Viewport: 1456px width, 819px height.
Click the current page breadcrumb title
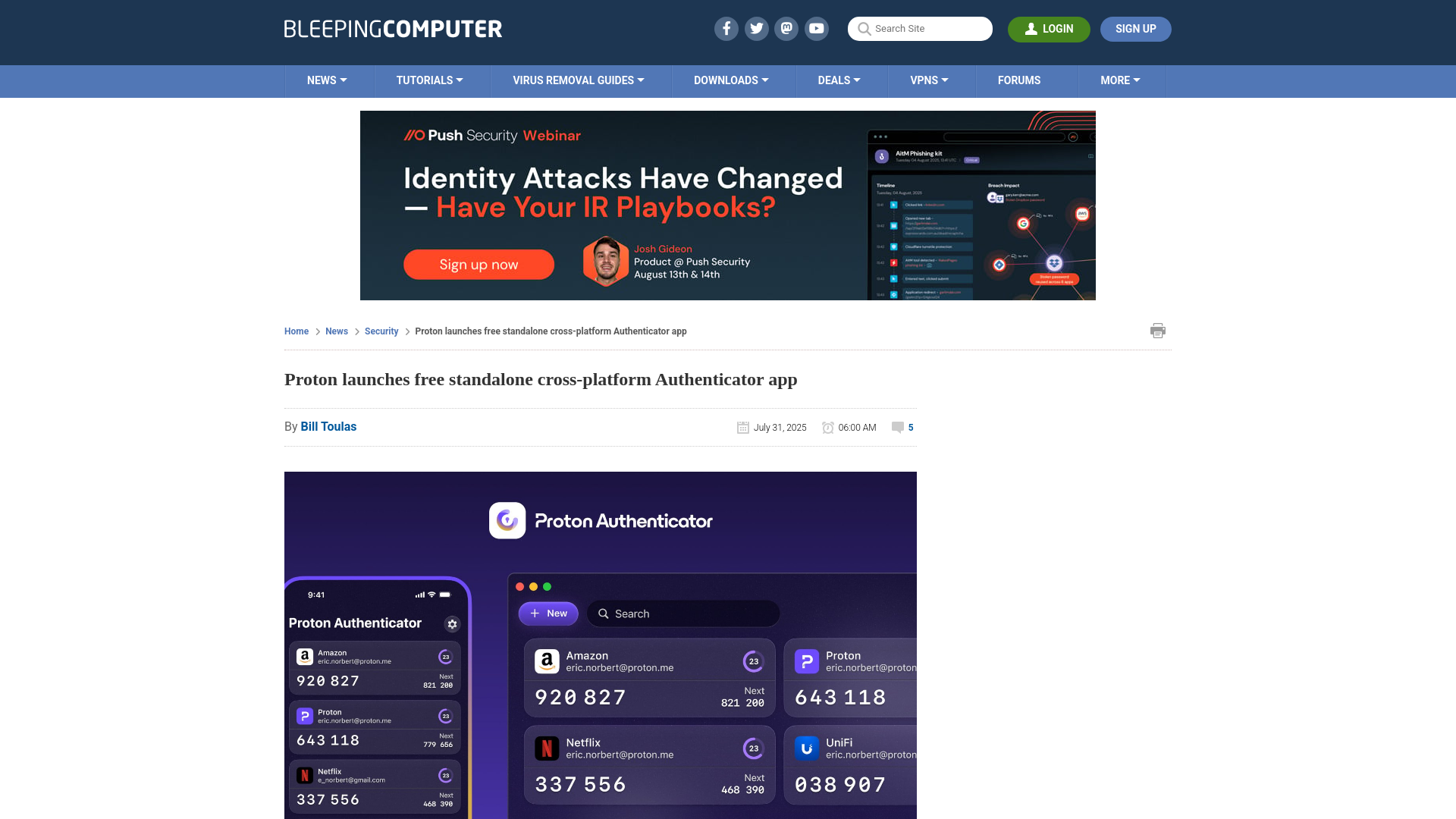[551, 331]
